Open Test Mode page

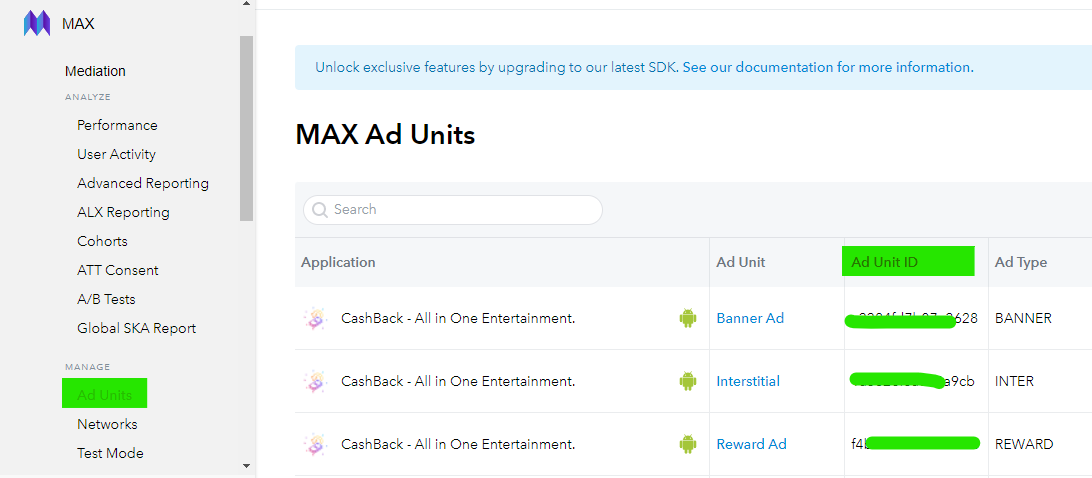click(x=110, y=454)
